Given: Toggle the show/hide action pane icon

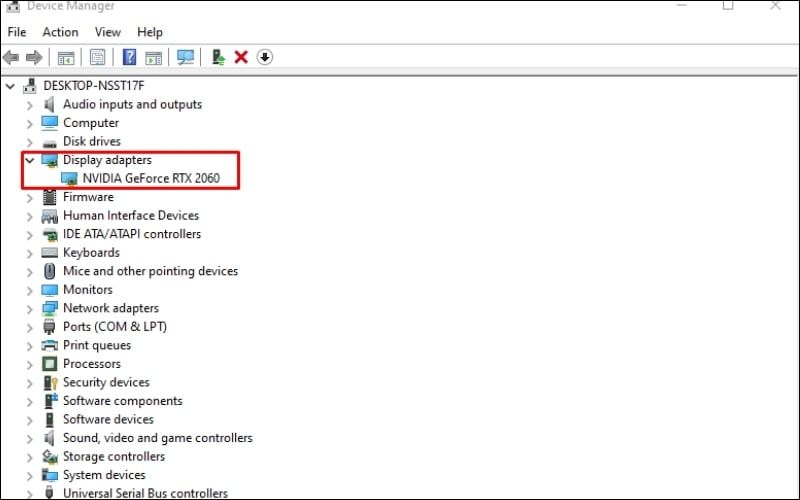Looking at the screenshot, I should (x=154, y=58).
